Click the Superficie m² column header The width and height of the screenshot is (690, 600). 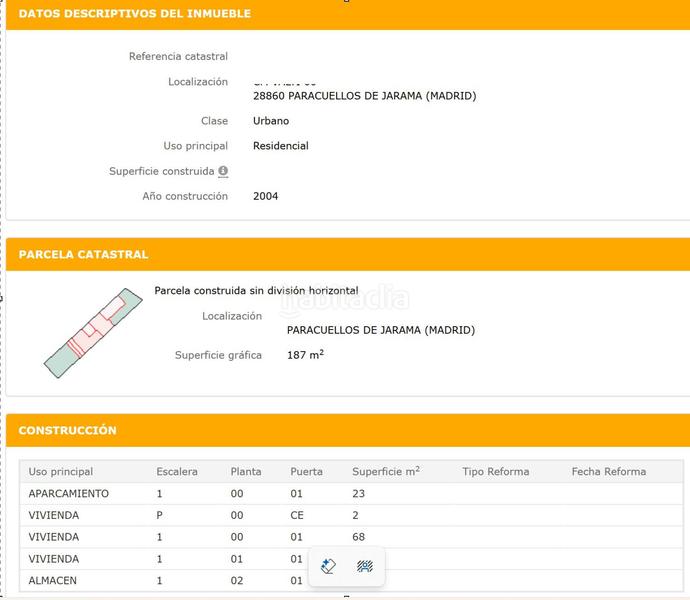point(386,472)
